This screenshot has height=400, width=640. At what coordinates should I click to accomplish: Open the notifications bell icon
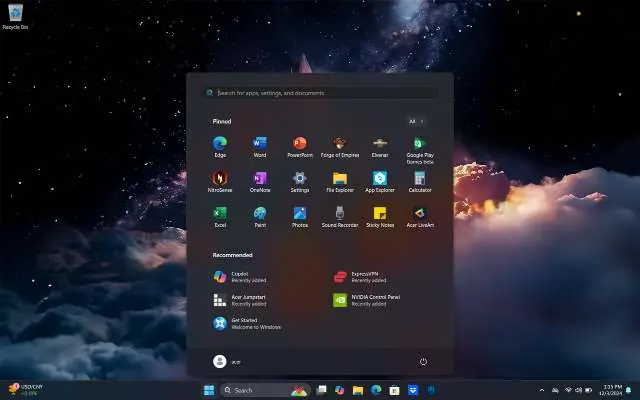(x=629, y=391)
